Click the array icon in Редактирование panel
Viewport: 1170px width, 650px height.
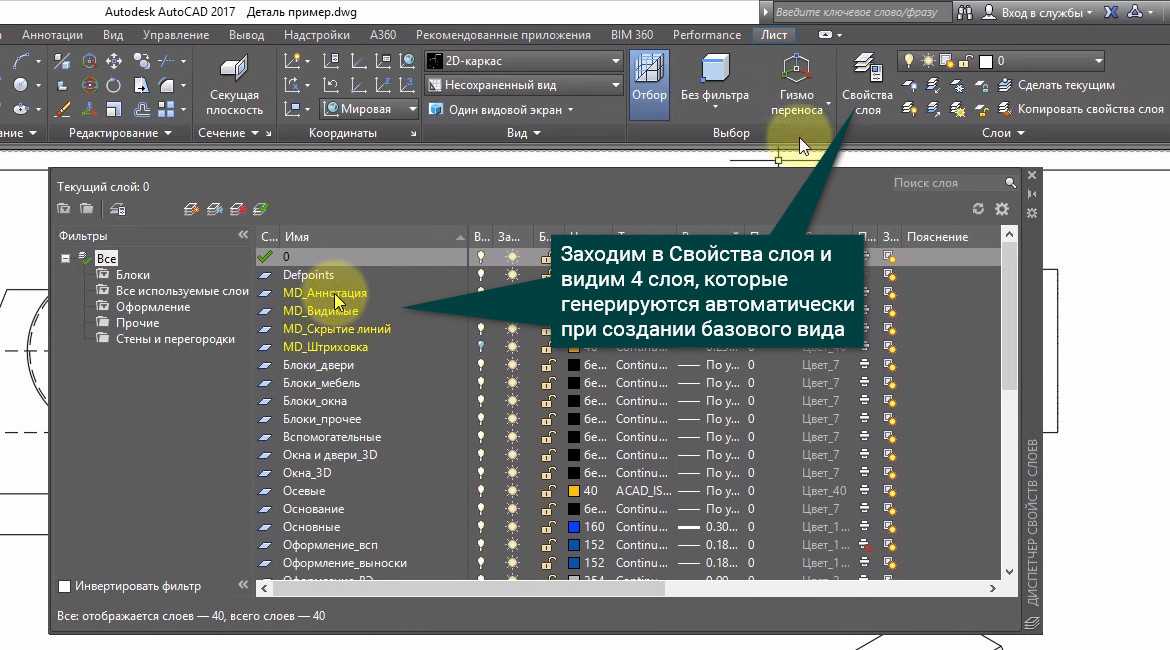point(166,109)
